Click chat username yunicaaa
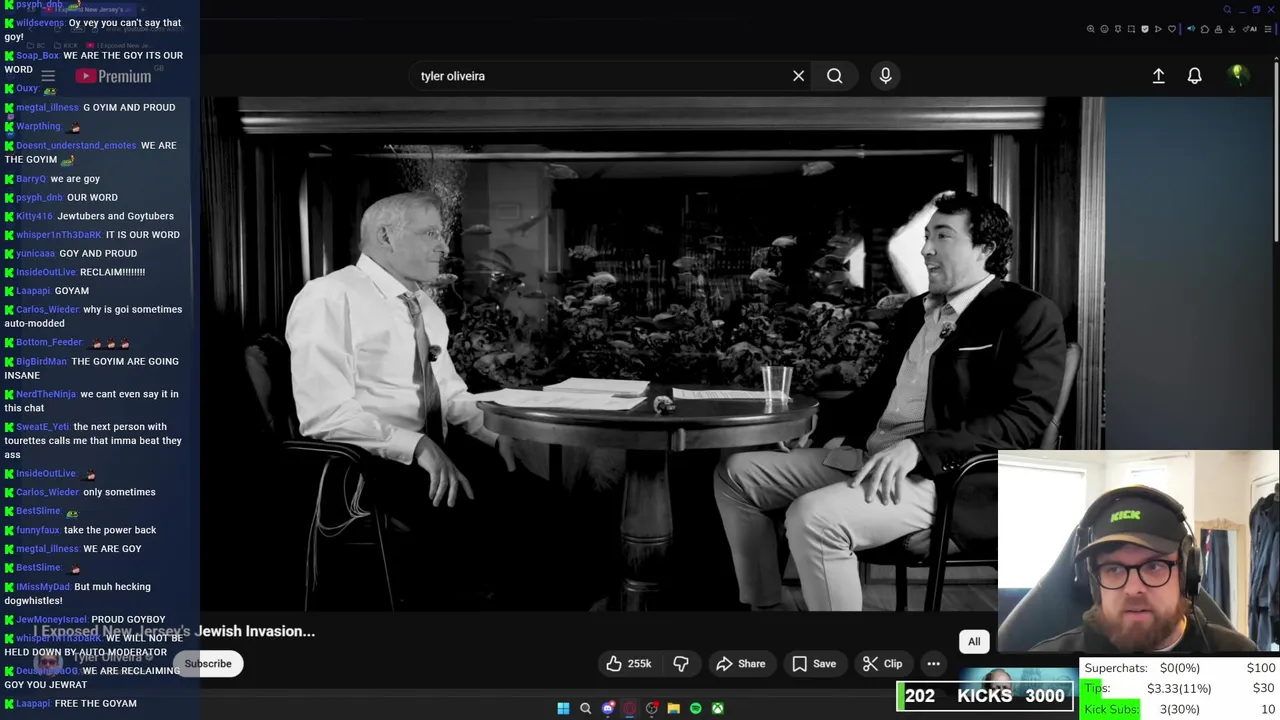Image resolution: width=1280 pixels, height=720 pixels. point(35,254)
